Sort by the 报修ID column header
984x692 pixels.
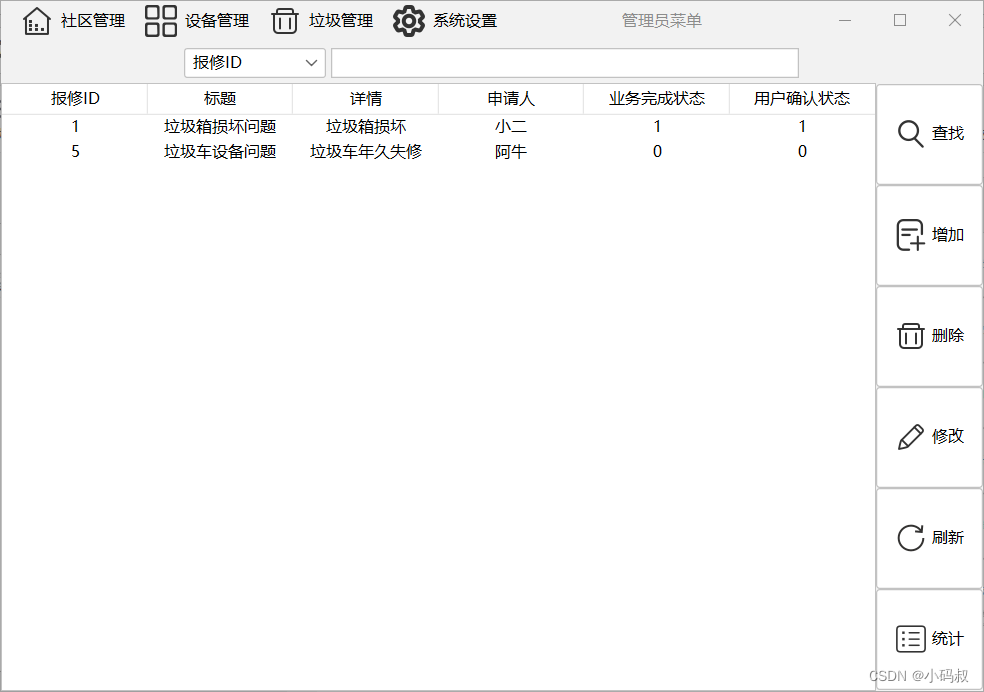click(75, 98)
